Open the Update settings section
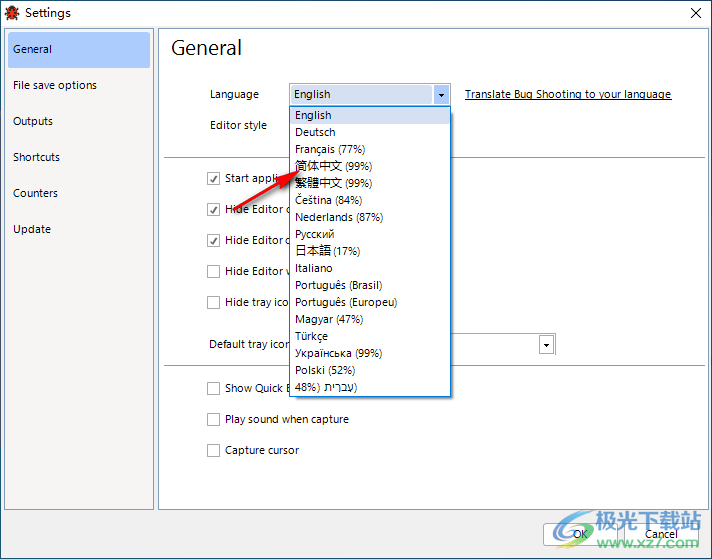Viewport: 712px width, 559px height. click(79, 229)
